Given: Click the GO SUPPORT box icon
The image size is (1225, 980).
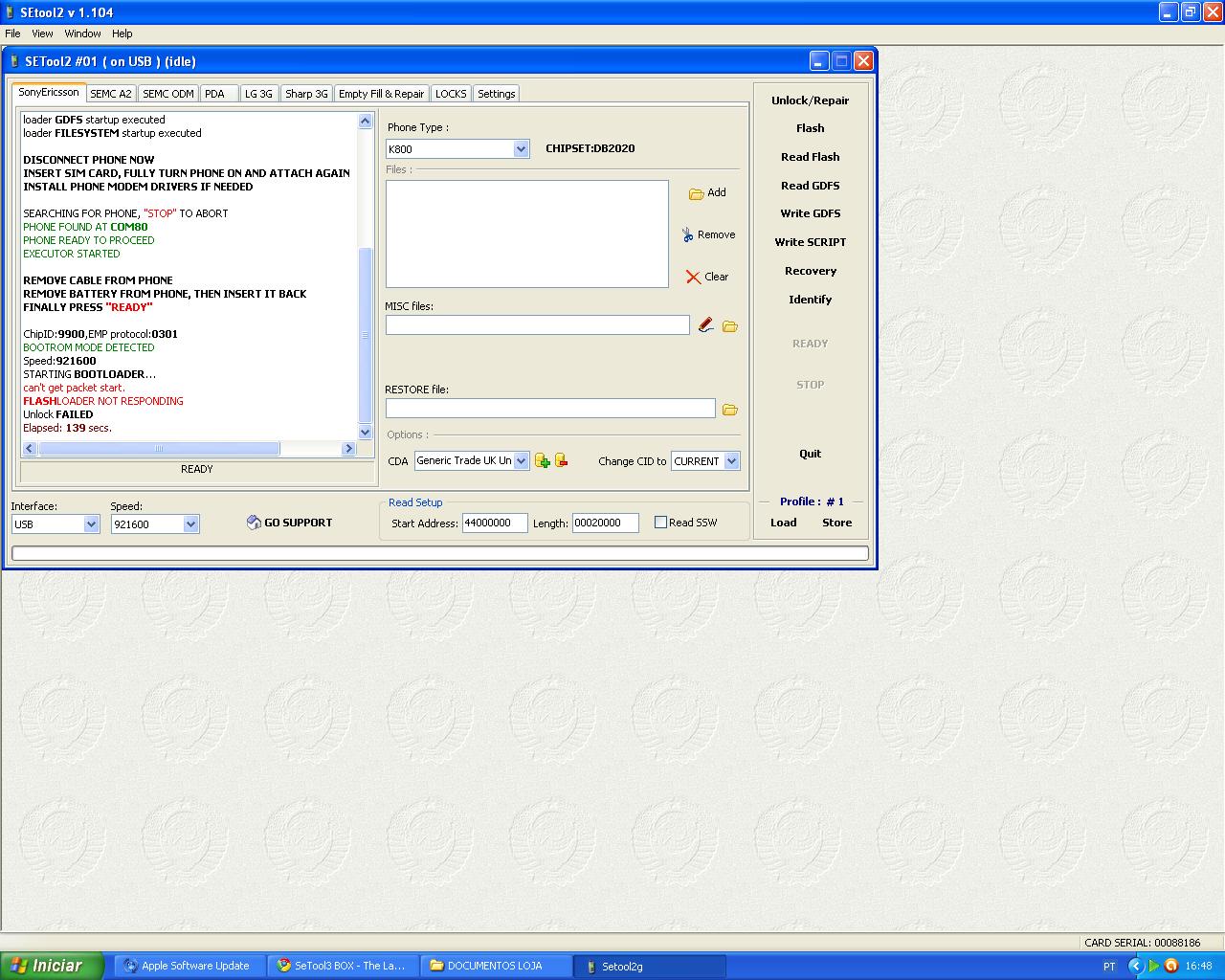Looking at the screenshot, I should (x=254, y=523).
